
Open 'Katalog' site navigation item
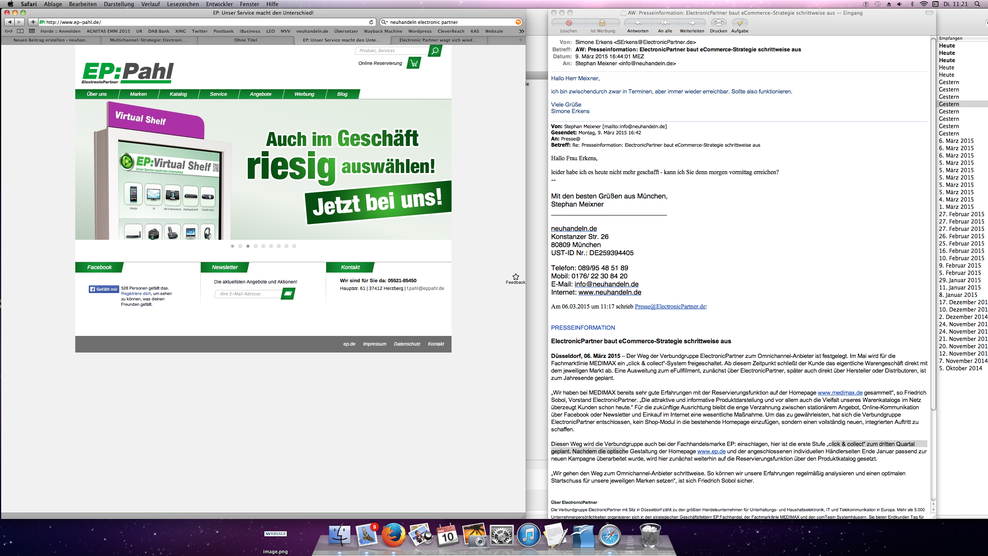(x=178, y=94)
